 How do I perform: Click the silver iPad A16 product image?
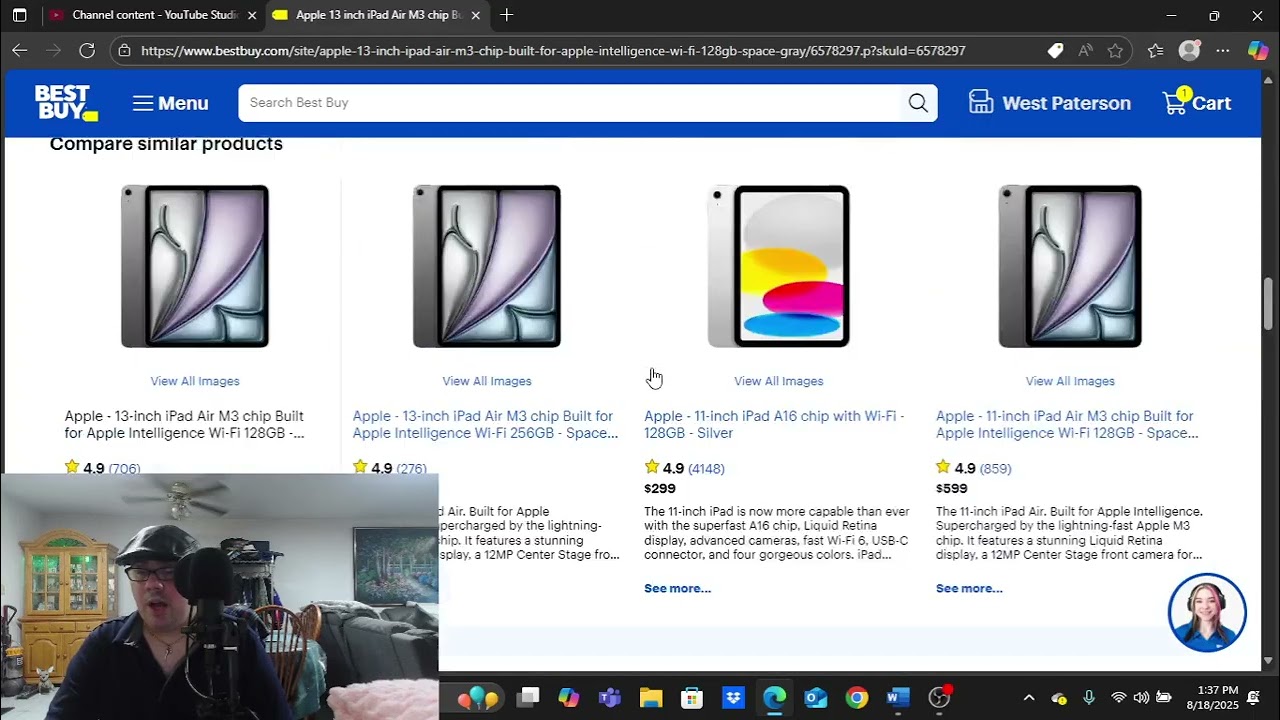click(x=778, y=266)
